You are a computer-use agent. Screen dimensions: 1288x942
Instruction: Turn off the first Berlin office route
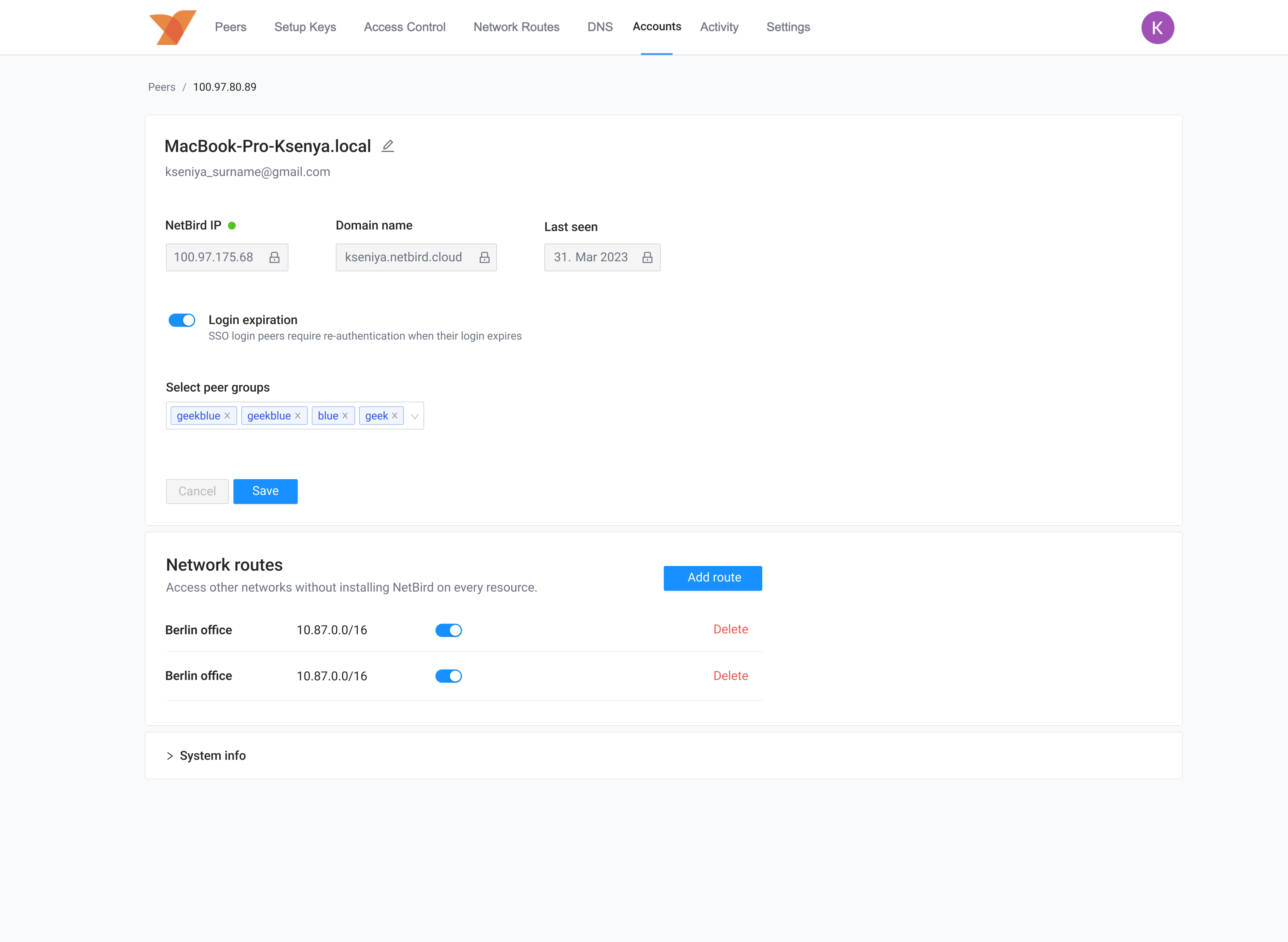[449, 630]
